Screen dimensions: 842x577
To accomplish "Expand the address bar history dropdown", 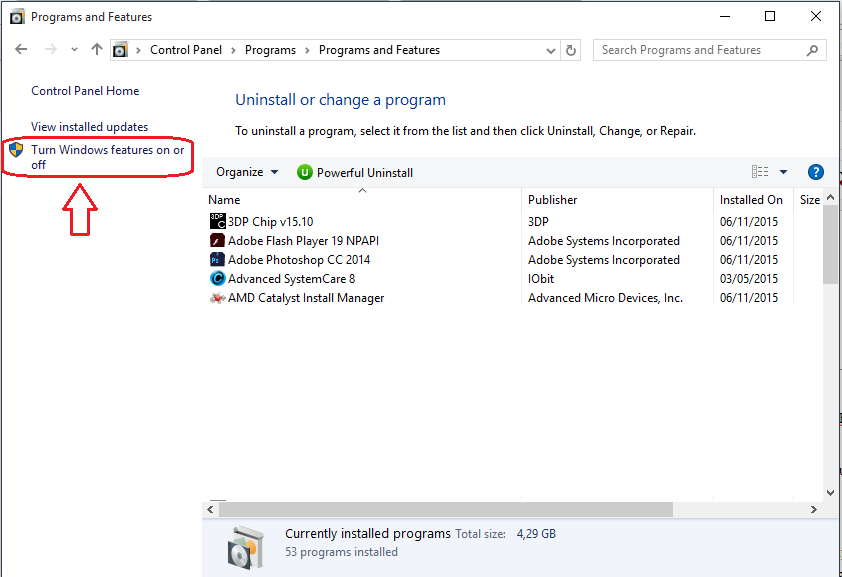I will tap(550, 49).
